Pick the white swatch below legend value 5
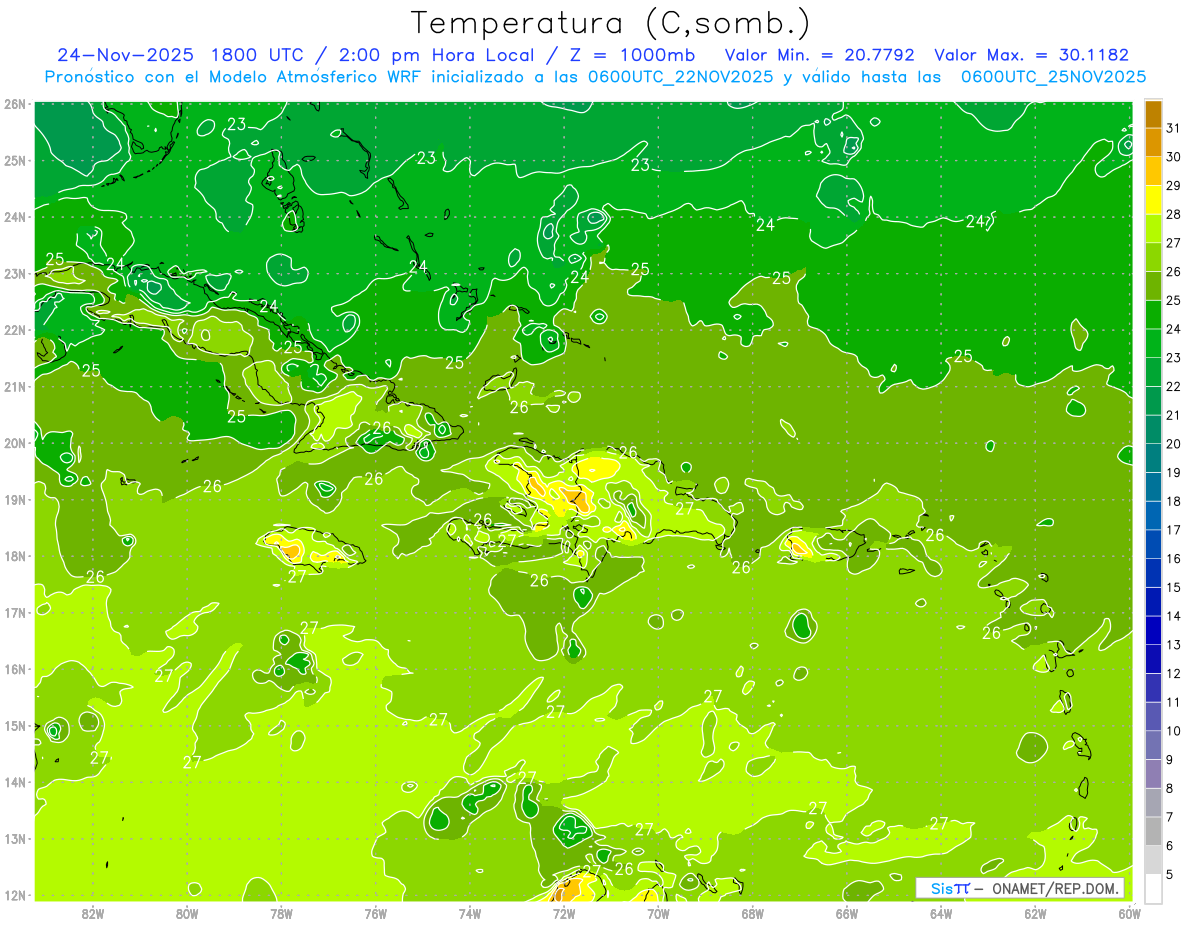1200x927 pixels. pos(1154,888)
